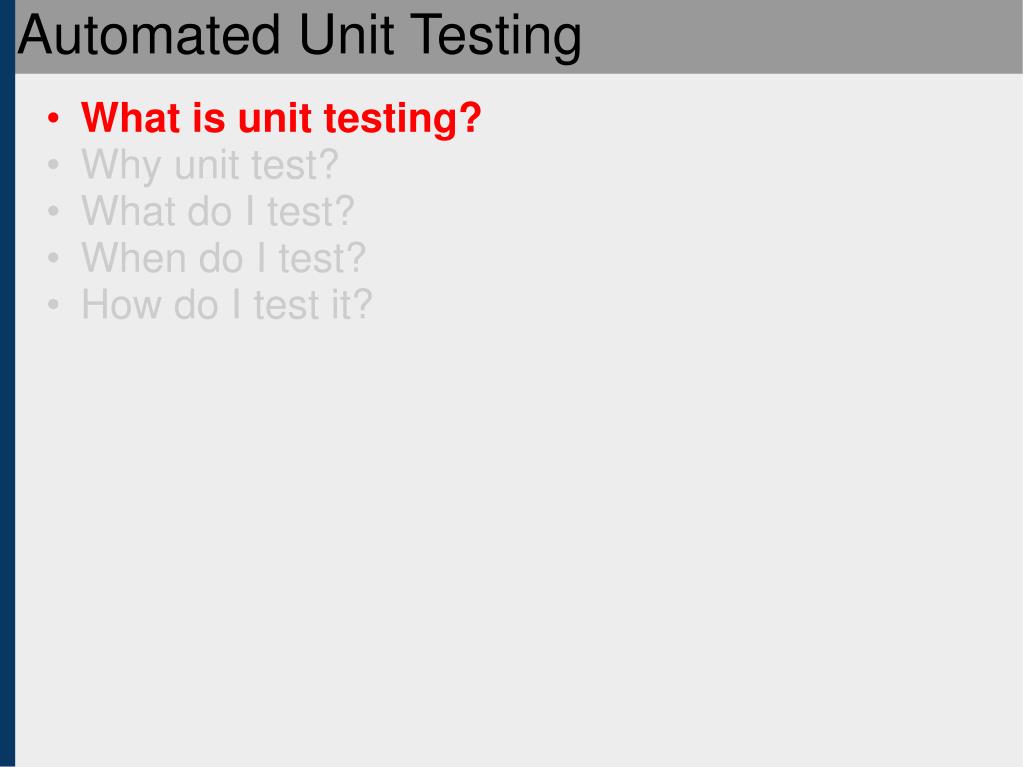The height and width of the screenshot is (767, 1023).
Task: Click the word 'Automated' in the title
Action: [149, 35]
